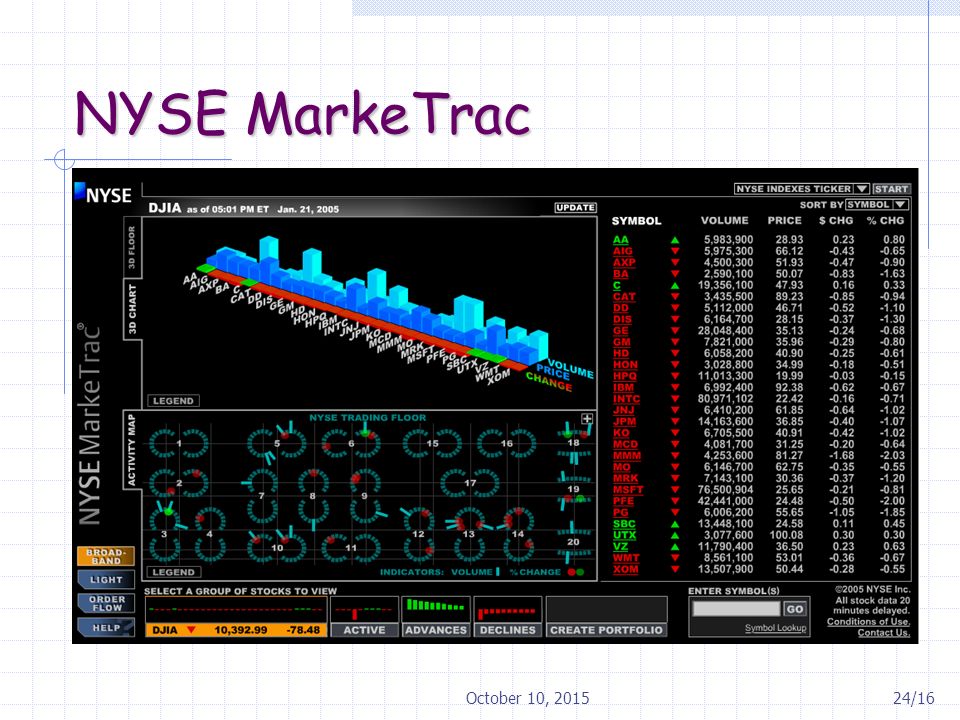The width and height of the screenshot is (960, 720).
Task: Expand the trading floor map plus icon
Action: click(587, 419)
